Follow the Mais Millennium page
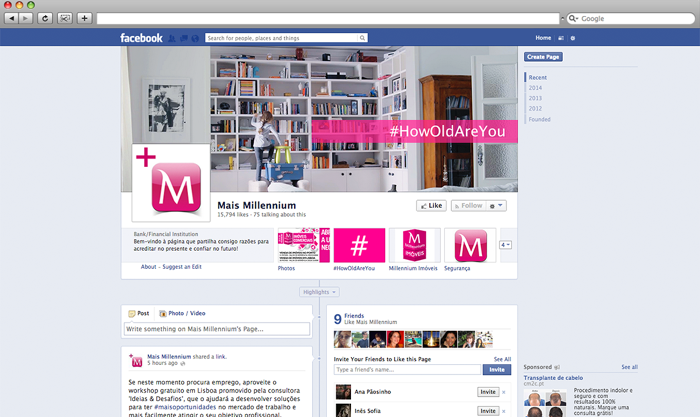The image size is (700, 417). [468, 205]
